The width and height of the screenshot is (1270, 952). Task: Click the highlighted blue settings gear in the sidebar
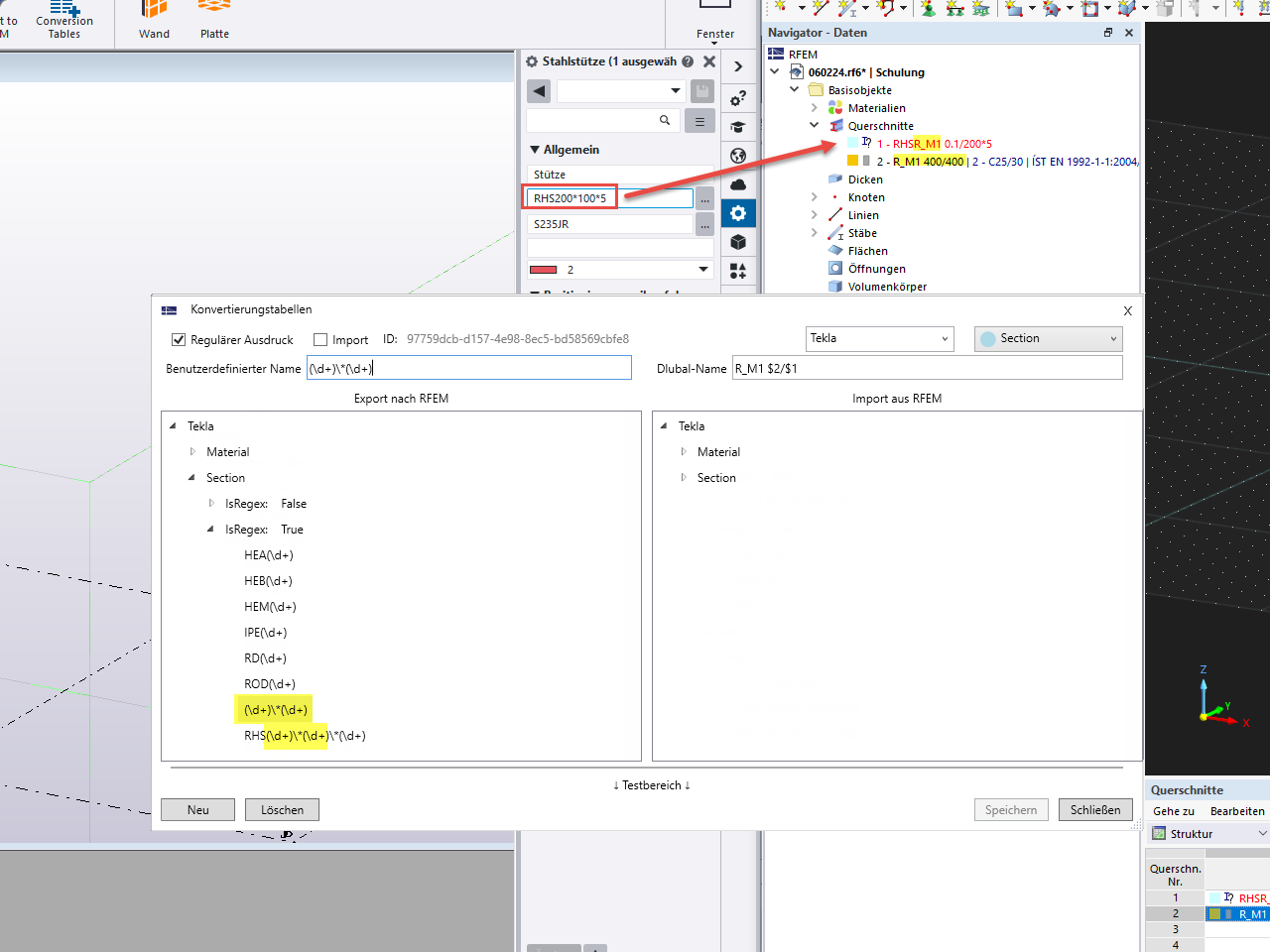[x=738, y=212]
